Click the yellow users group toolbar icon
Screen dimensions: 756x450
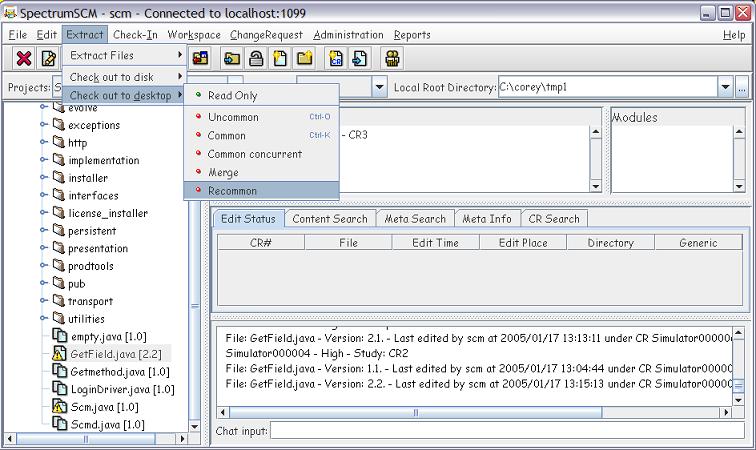coord(392,58)
